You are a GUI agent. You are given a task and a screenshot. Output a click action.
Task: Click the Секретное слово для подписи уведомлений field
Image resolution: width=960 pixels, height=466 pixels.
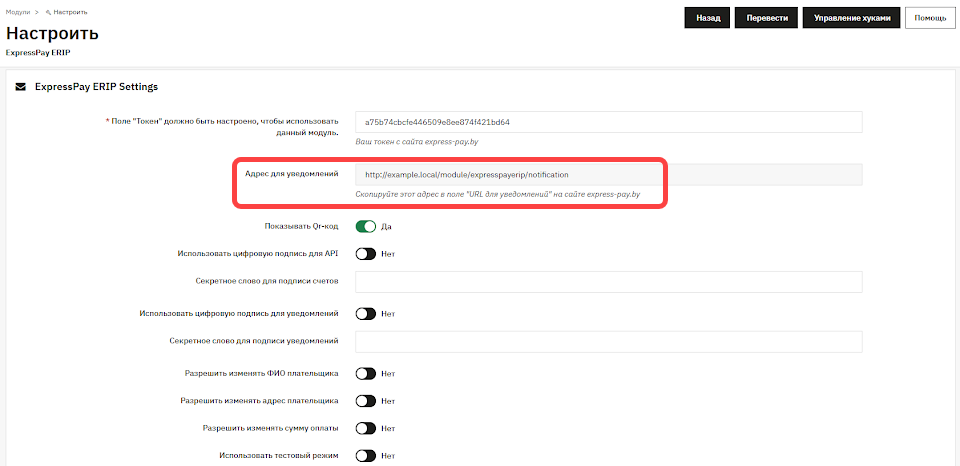pos(609,342)
